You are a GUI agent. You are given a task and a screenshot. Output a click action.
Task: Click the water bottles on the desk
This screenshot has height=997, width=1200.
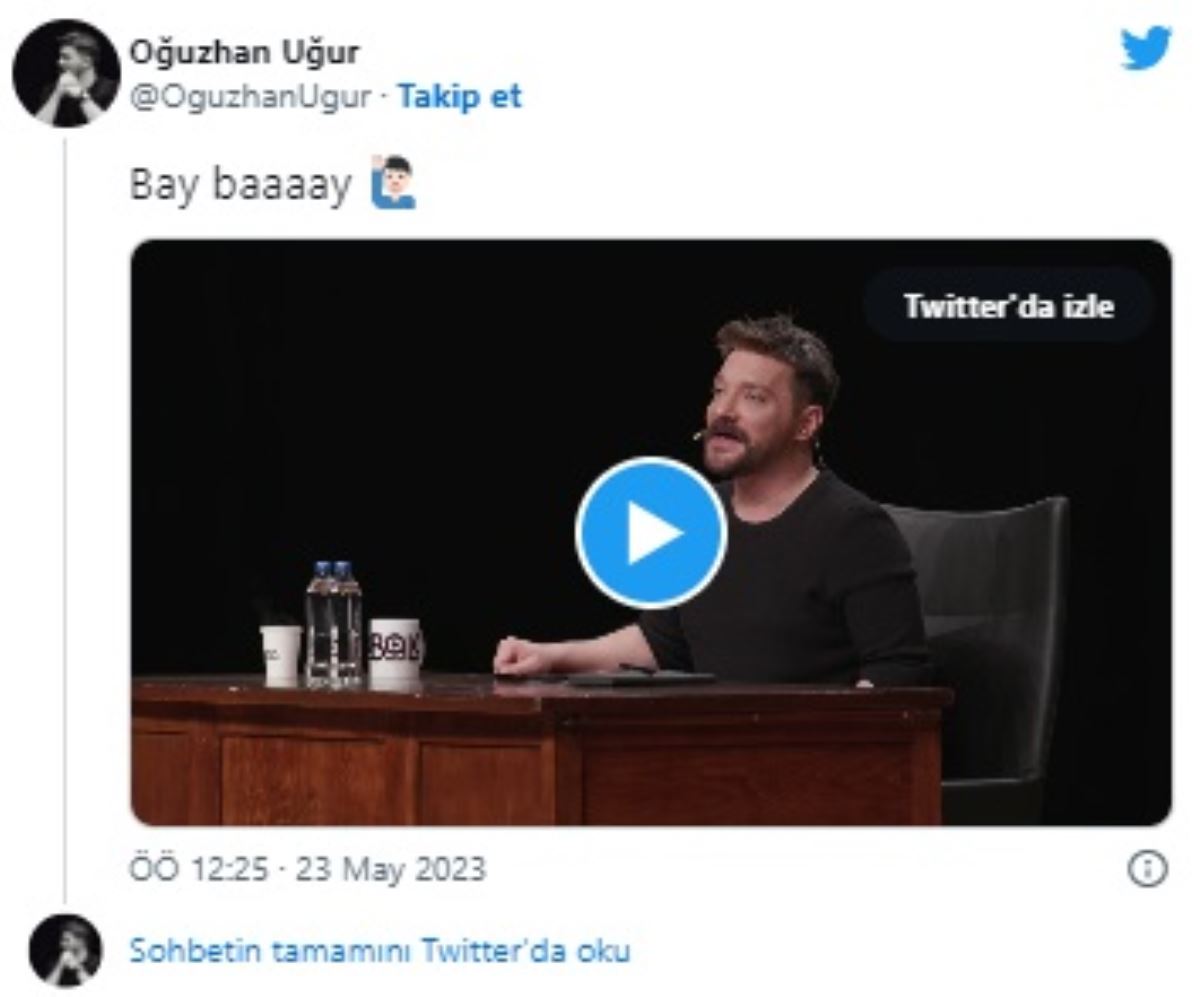tap(333, 624)
